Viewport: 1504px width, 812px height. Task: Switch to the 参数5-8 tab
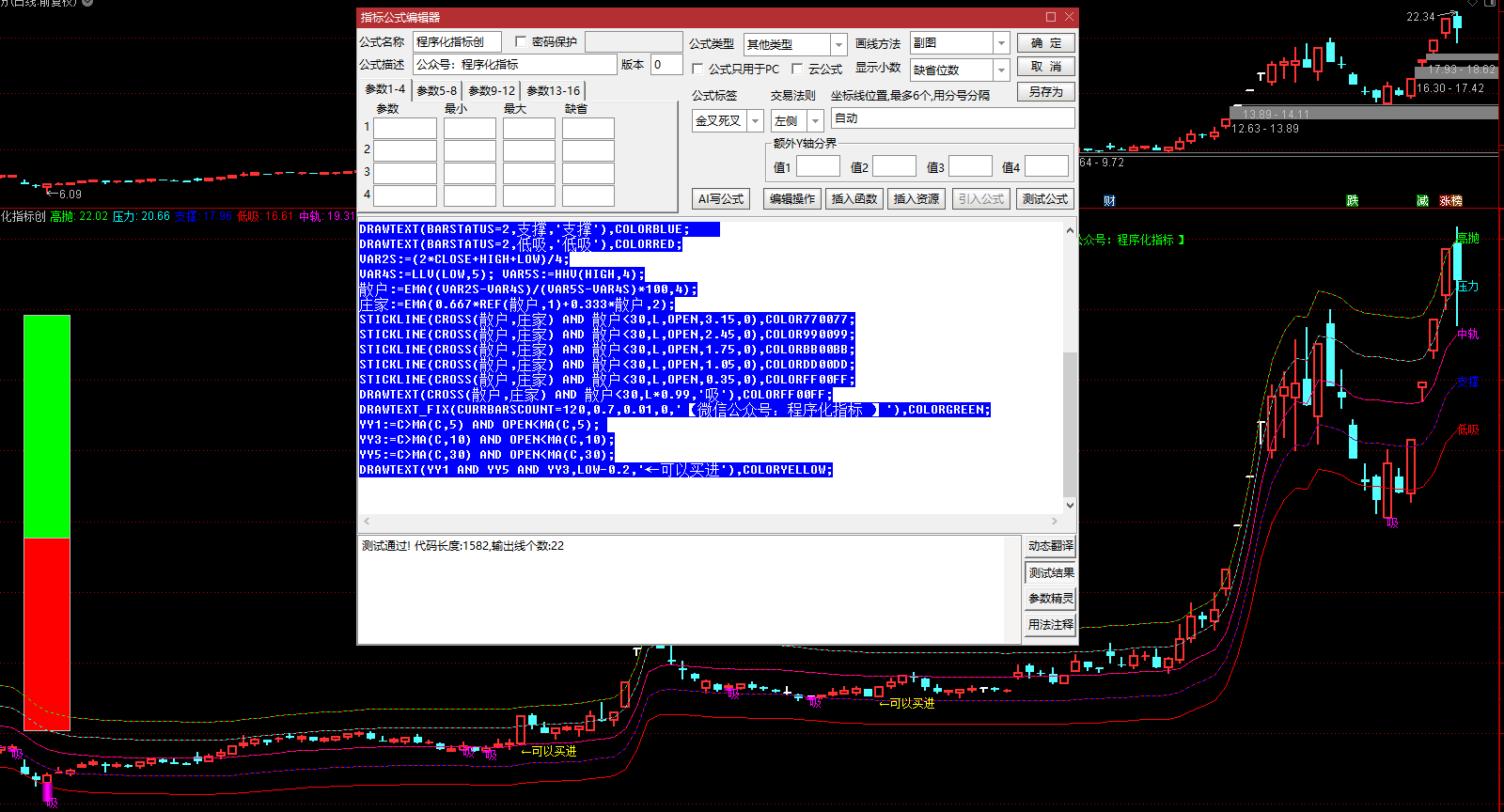tap(436, 91)
